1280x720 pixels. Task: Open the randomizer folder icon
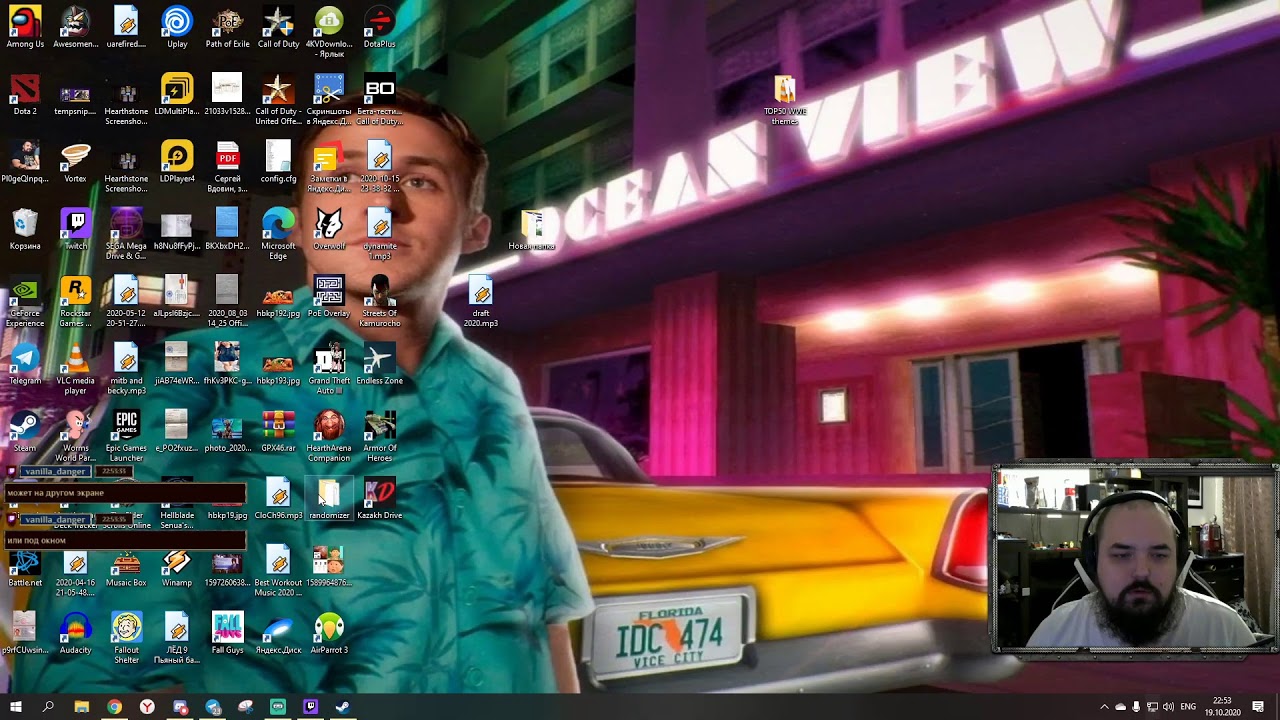pos(329,498)
